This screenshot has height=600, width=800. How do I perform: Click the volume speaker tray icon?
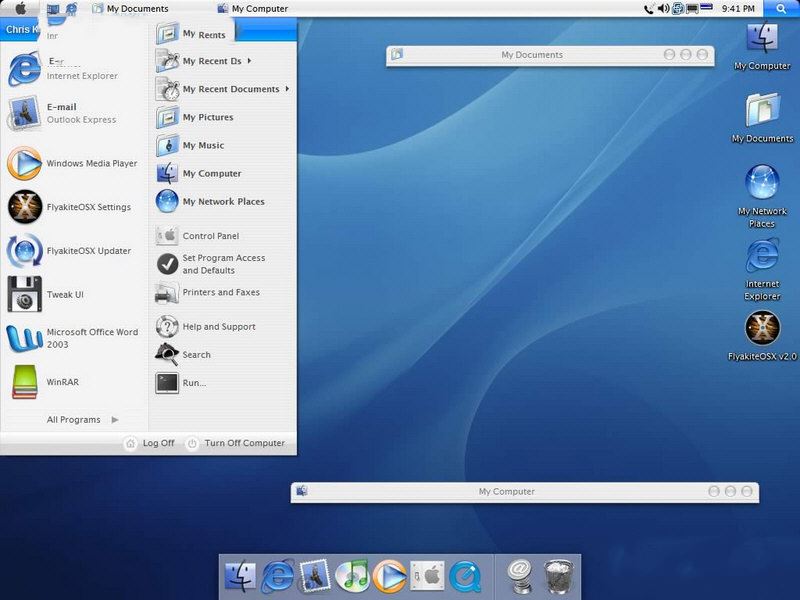click(x=663, y=8)
